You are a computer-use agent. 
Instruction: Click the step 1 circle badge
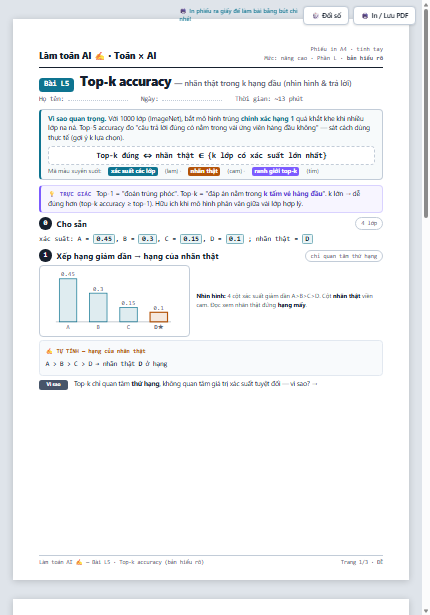pos(45,256)
